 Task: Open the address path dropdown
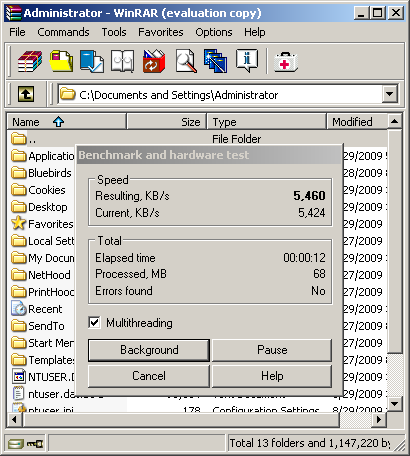point(389,94)
